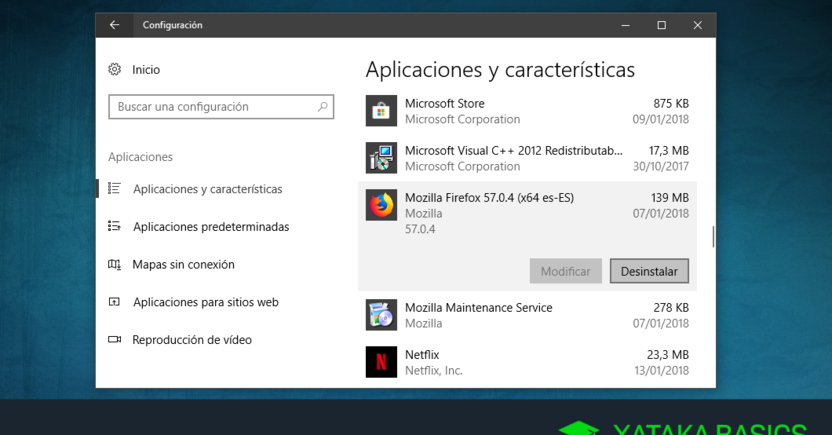Image resolution: width=832 pixels, height=435 pixels.
Task: Maximize the Configuración window
Action: pos(661,25)
